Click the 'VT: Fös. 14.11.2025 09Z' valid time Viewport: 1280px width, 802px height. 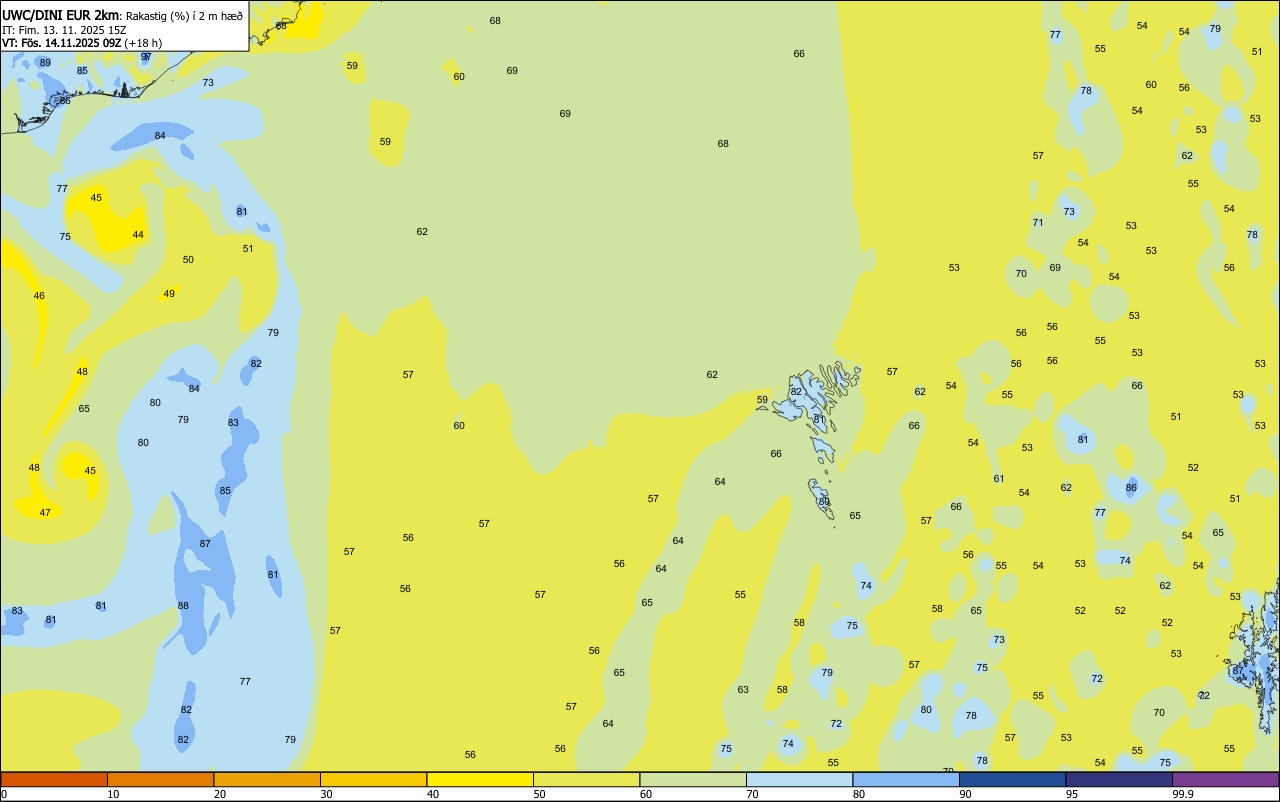tap(61, 43)
